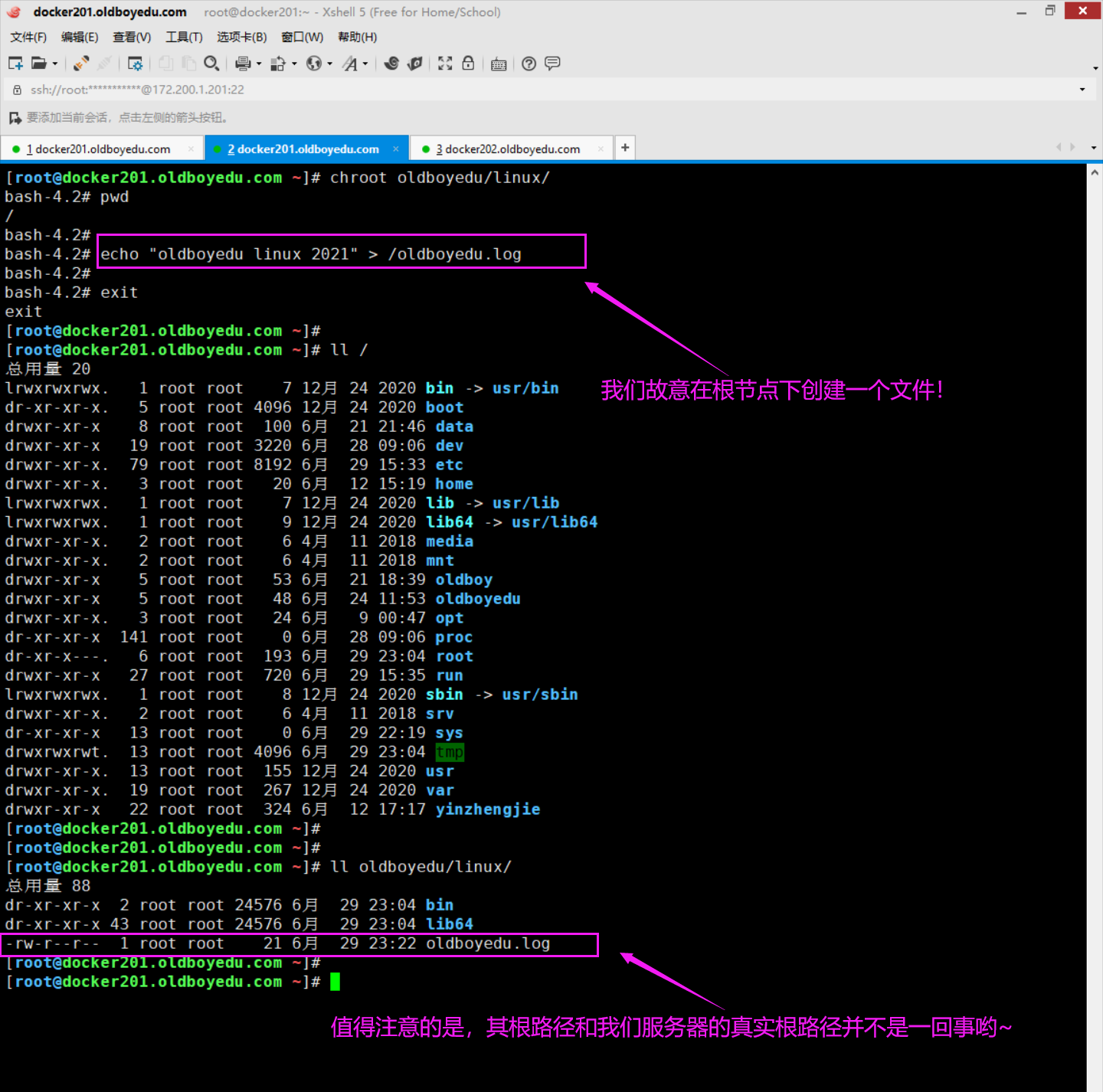This screenshot has height=1092, width=1103.
Task: Click the New Session toolbar icon
Action: pyautogui.click(x=15, y=64)
